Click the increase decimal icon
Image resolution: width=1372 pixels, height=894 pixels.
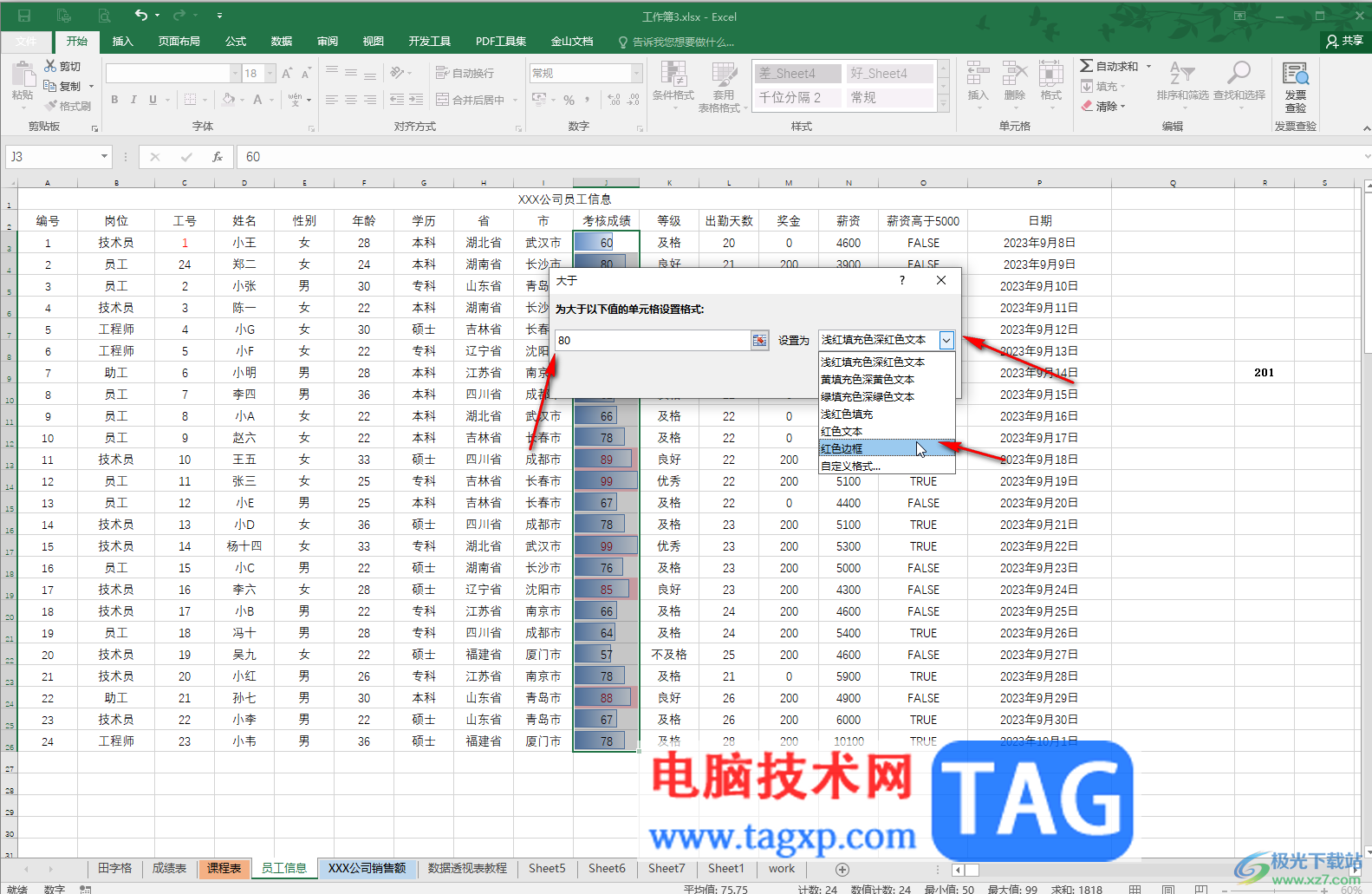pyautogui.click(x=614, y=100)
